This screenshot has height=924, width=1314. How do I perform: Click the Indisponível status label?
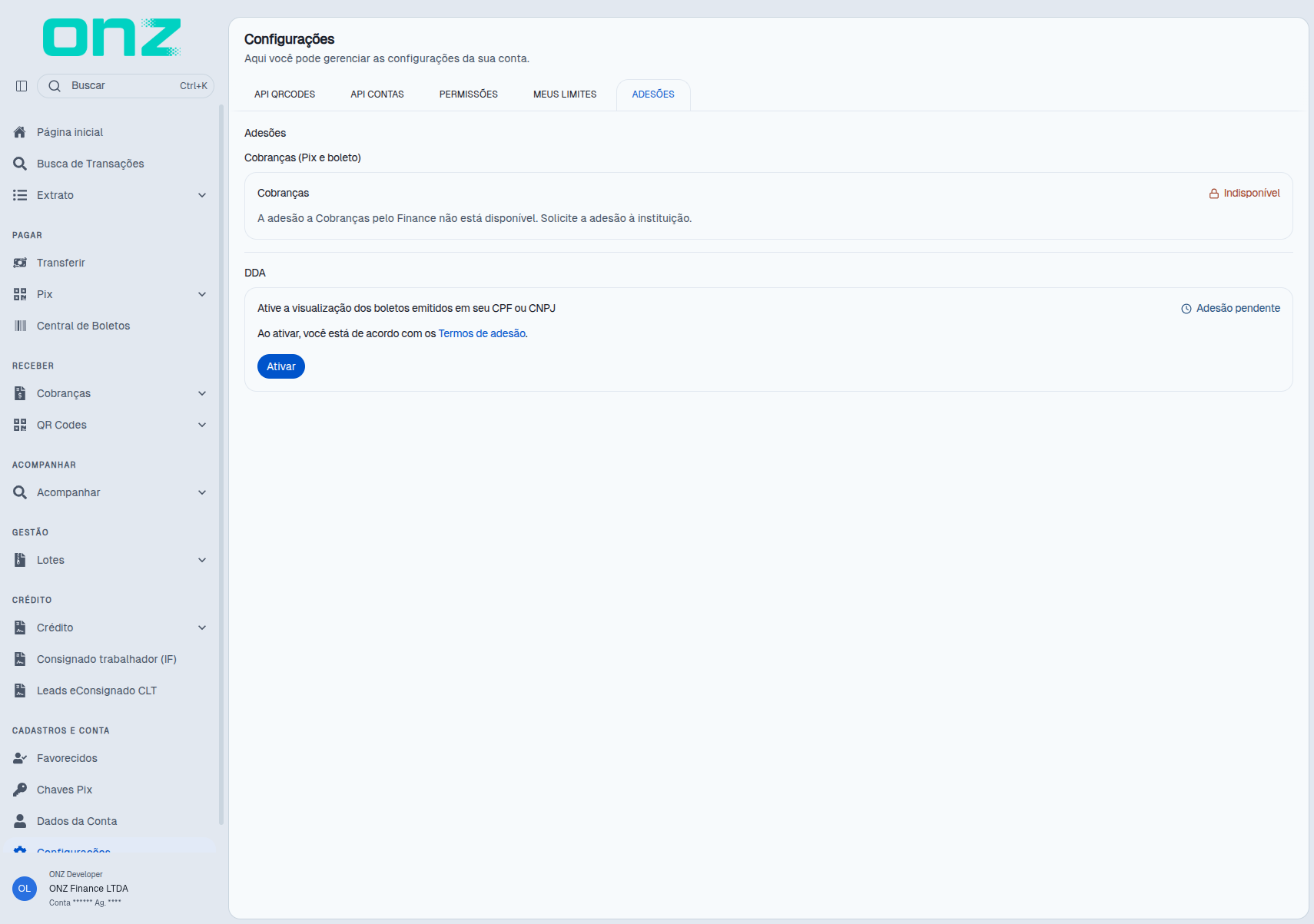tap(1252, 193)
